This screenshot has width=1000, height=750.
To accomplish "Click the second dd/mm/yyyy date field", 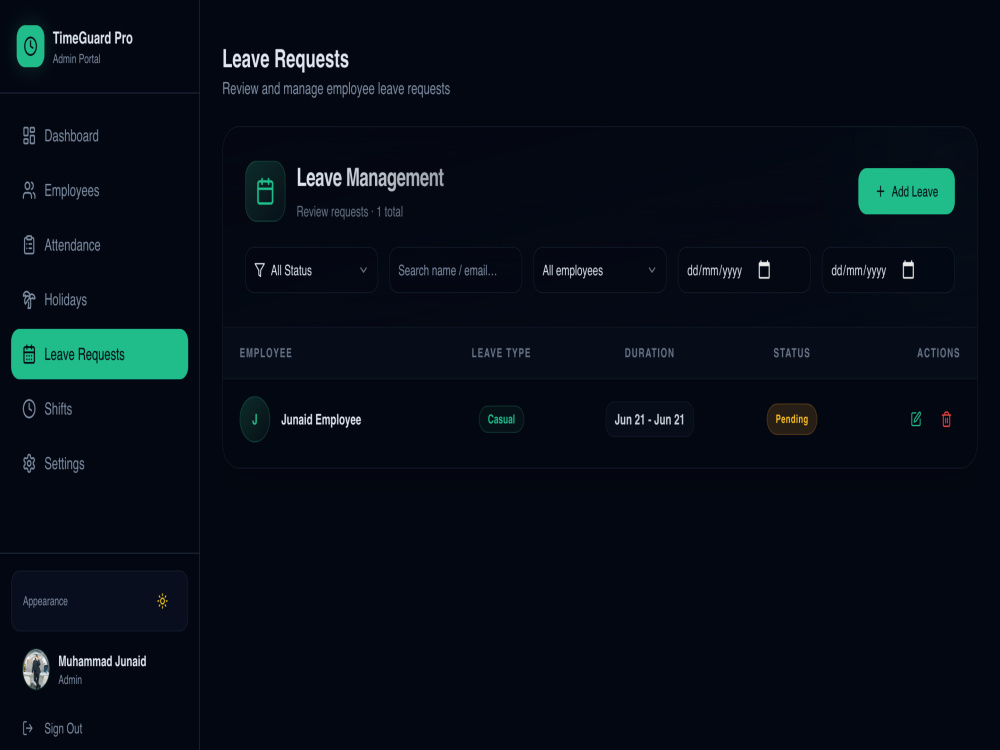I will pyautogui.click(x=888, y=270).
